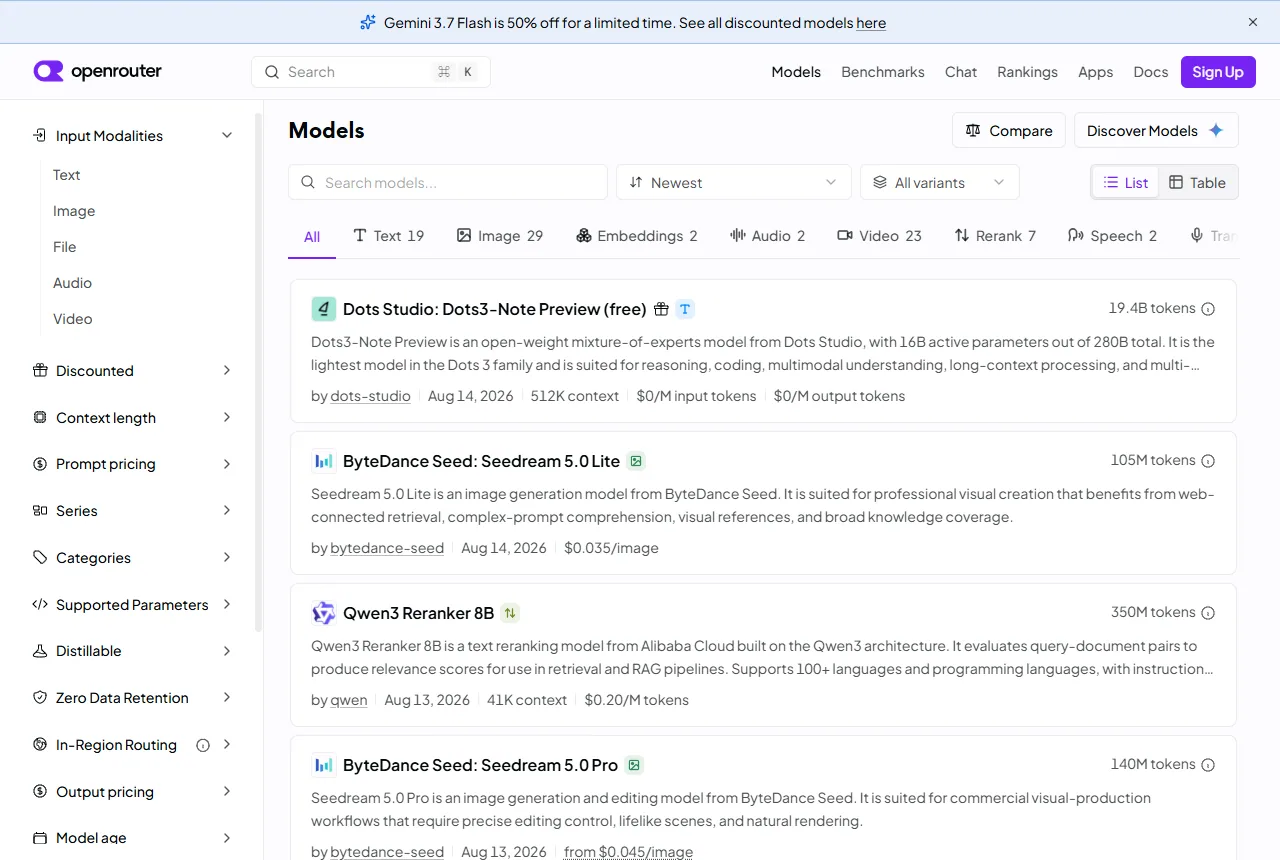Click info icon beside 105M tokens

[1208, 461]
